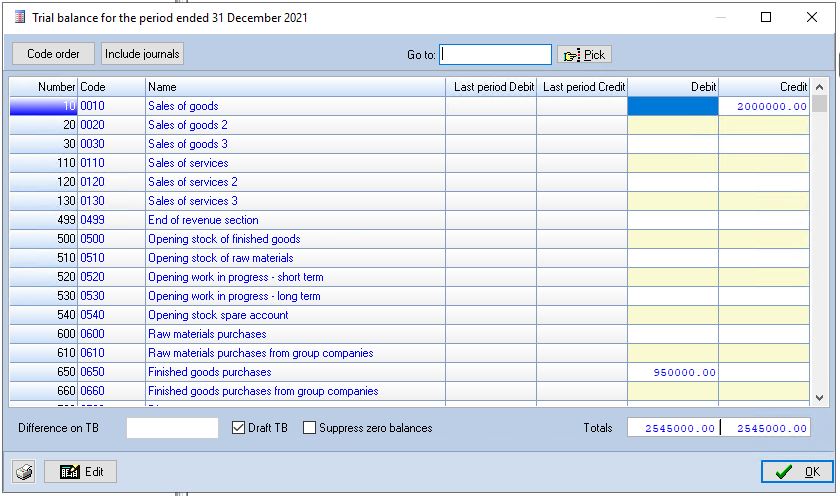Click the Last period Debit column header

click(x=491, y=87)
